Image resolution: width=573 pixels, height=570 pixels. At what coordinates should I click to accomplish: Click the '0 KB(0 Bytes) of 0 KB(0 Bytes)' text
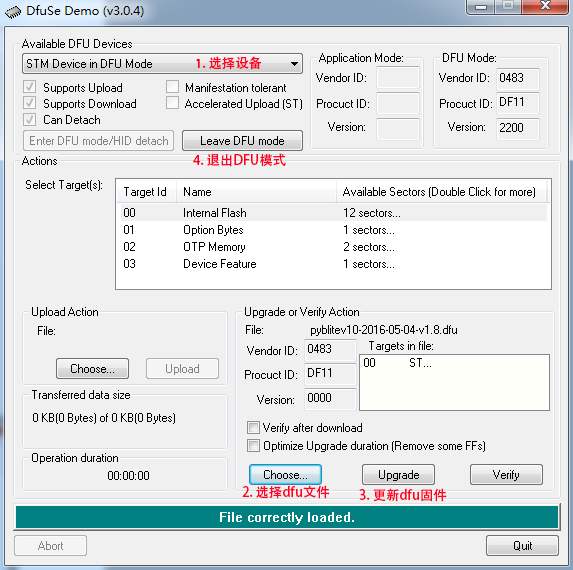click(x=104, y=418)
